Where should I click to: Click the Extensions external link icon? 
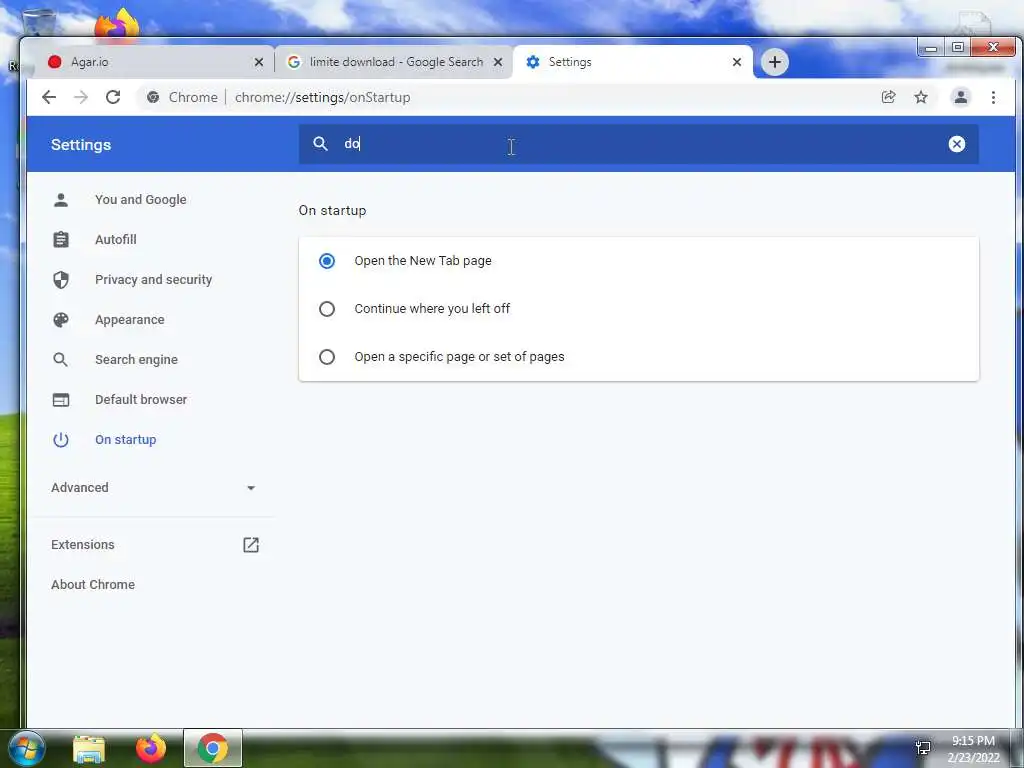coord(251,545)
